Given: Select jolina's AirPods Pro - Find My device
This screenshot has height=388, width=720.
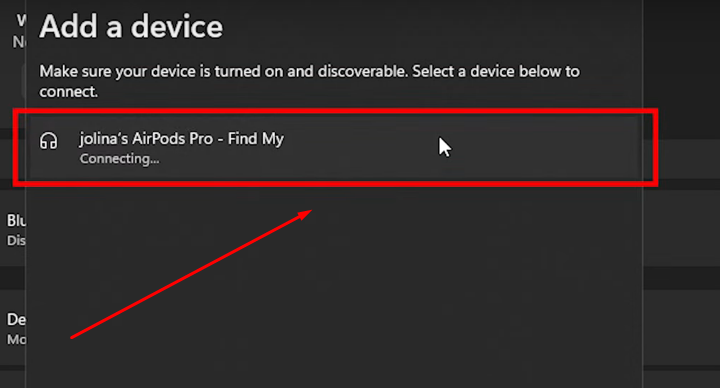Looking at the screenshot, I should click(x=335, y=147).
